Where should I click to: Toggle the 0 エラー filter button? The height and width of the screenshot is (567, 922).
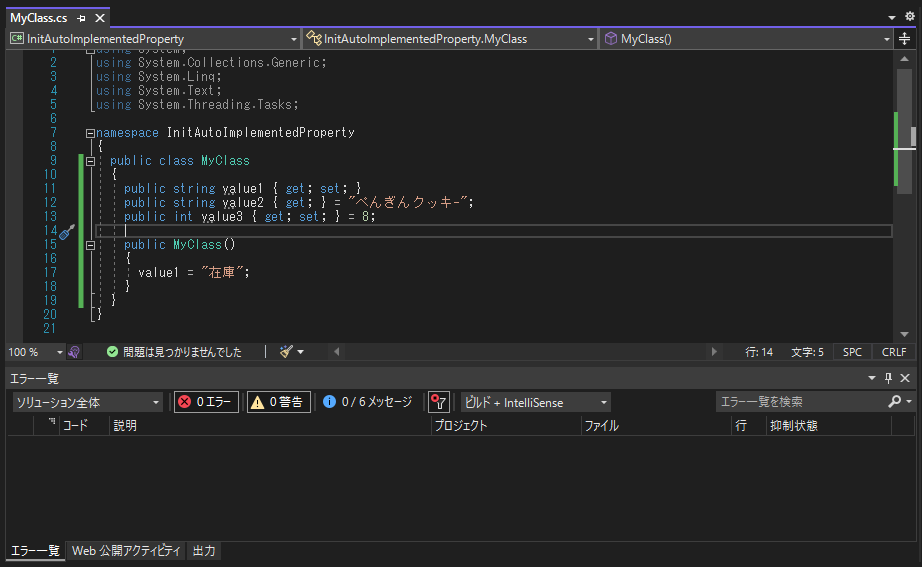tap(206, 402)
